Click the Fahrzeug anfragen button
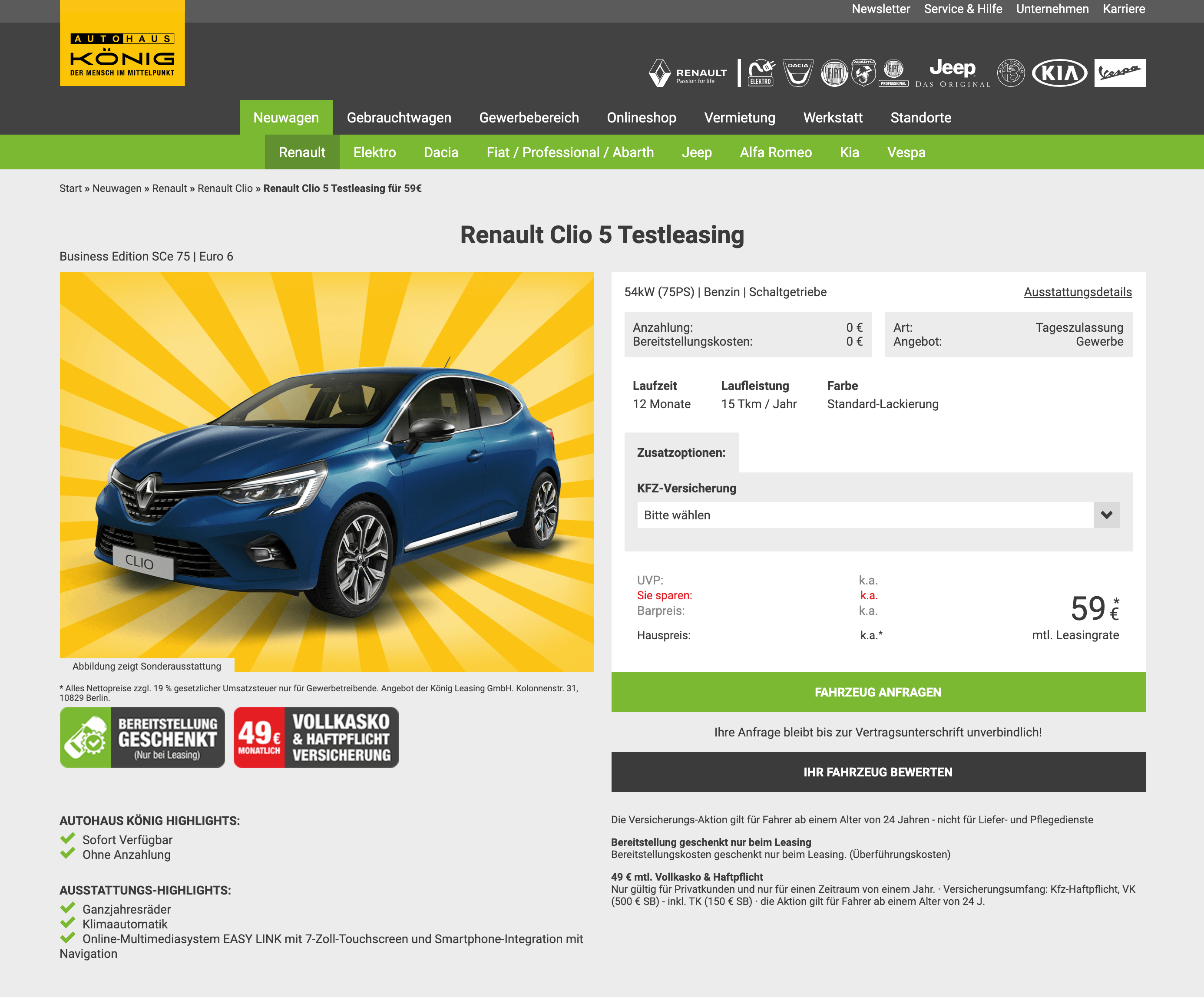 pyautogui.click(x=878, y=692)
